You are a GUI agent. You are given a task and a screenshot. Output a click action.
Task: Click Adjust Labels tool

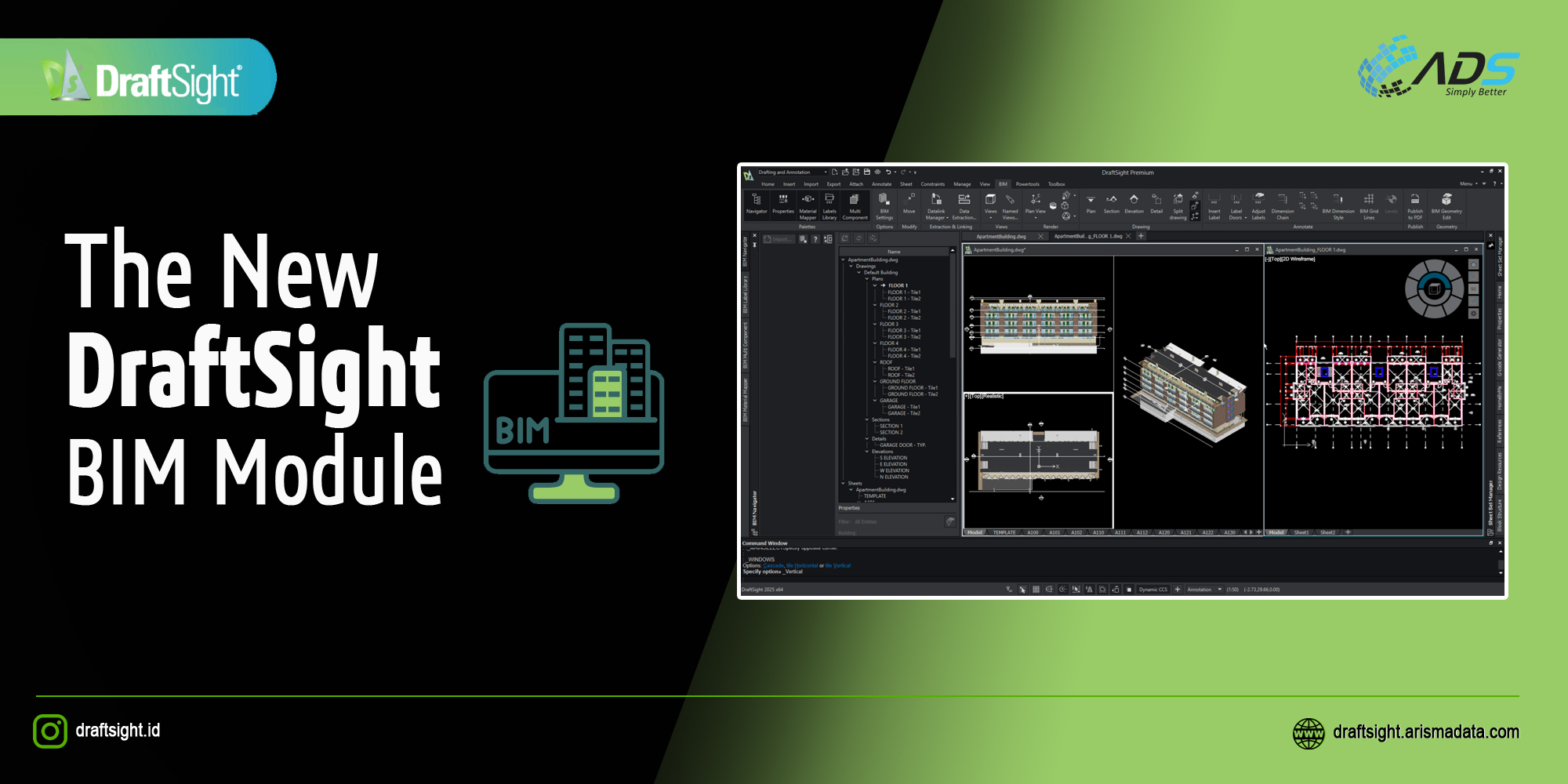point(1258,206)
